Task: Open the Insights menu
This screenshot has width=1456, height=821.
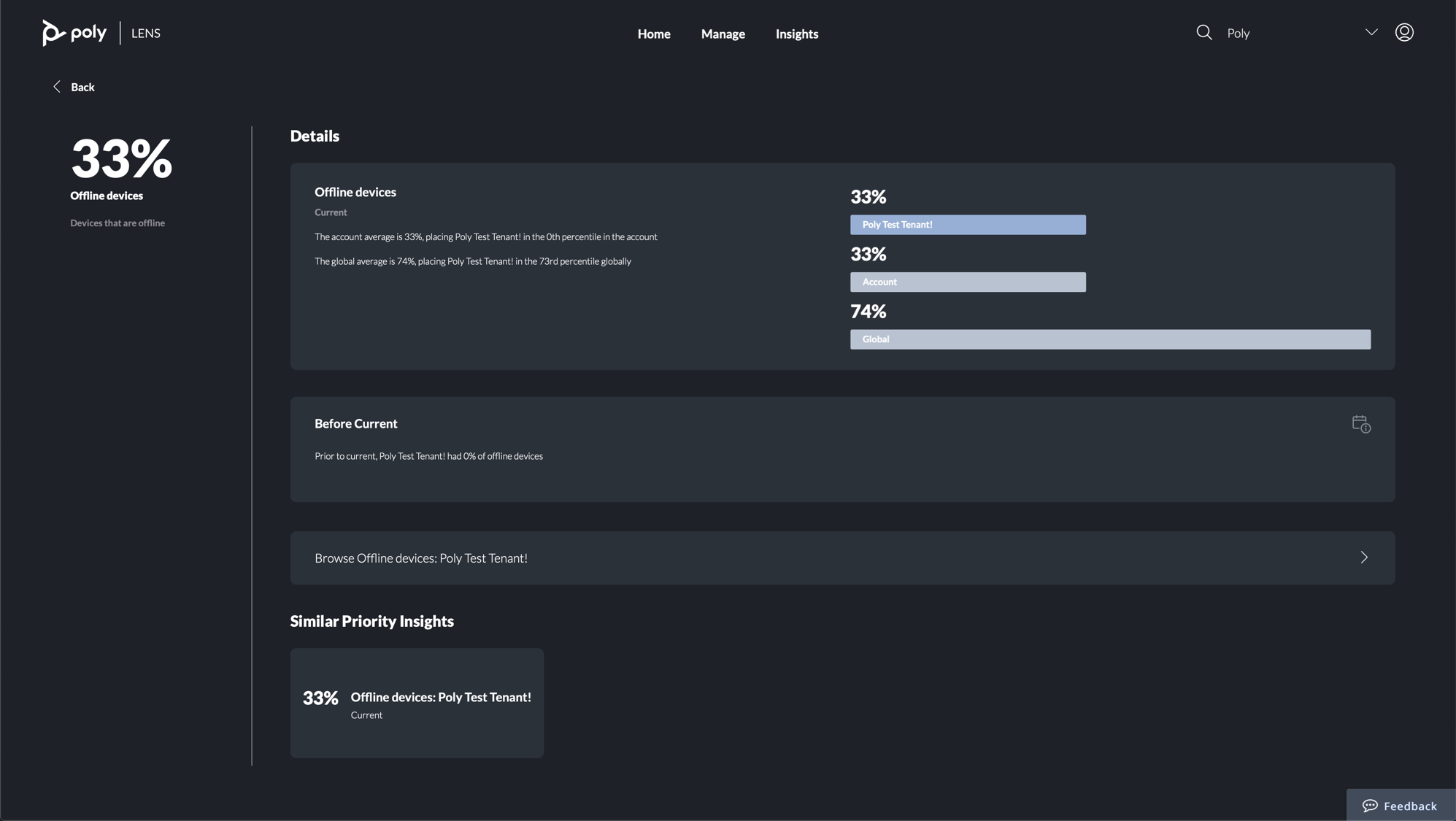Action: pos(796,34)
